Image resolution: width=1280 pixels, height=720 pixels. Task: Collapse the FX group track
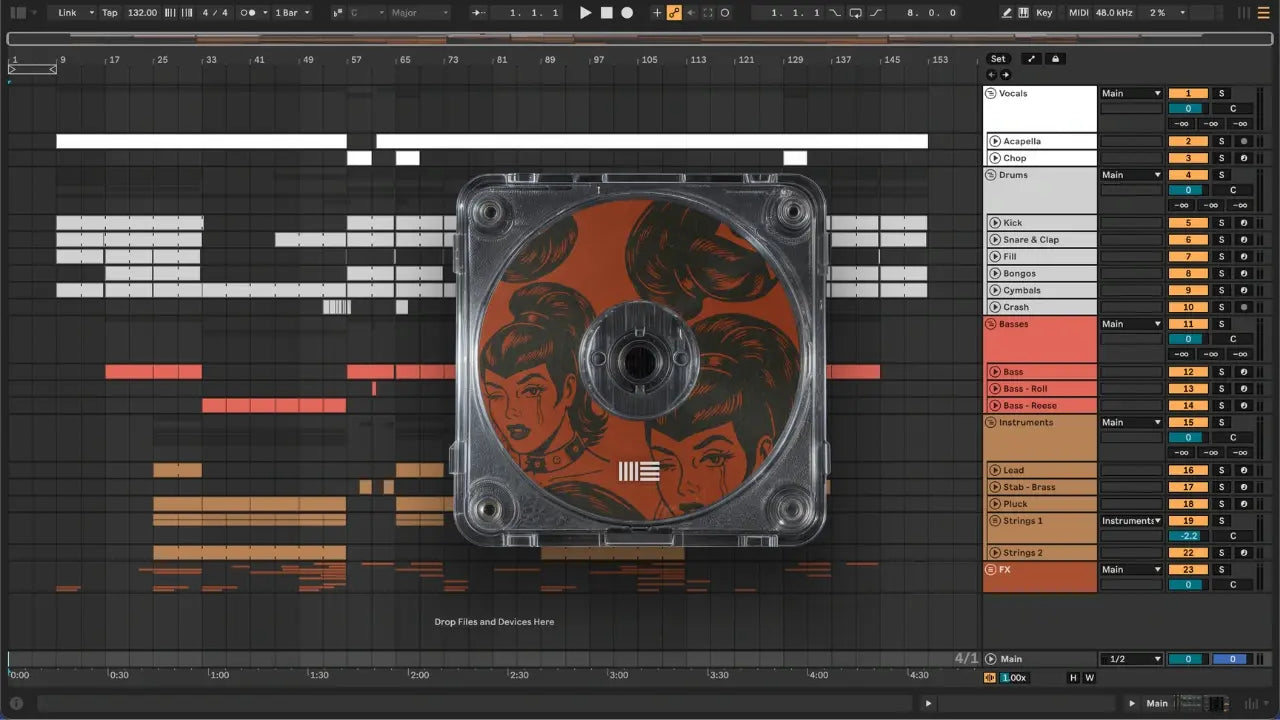(992, 569)
